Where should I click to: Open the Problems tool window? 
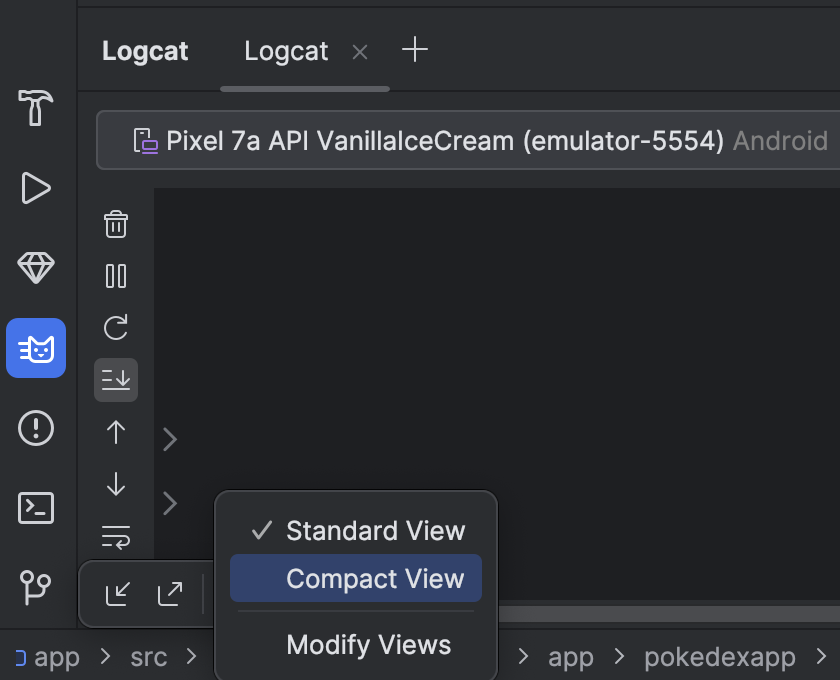36,428
